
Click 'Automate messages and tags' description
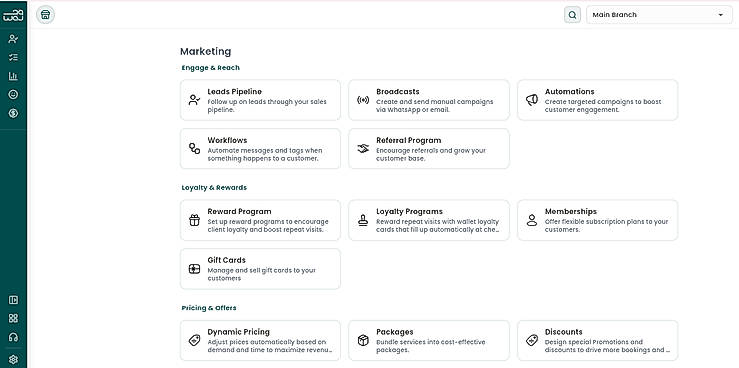pos(265,155)
